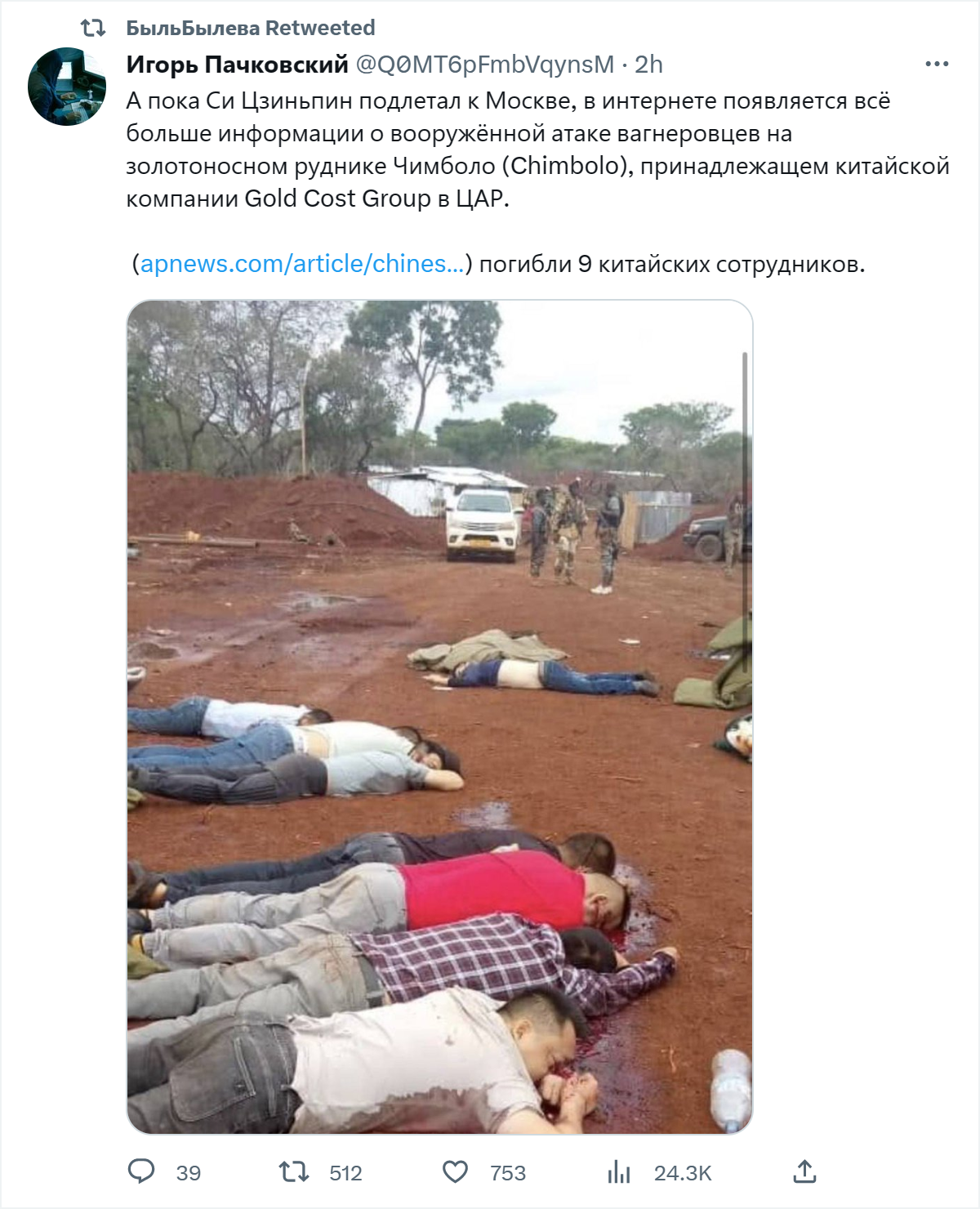This screenshot has width=980, height=1209.
Task: Open view analytics bar chart icon
Action: (x=619, y=1172)
